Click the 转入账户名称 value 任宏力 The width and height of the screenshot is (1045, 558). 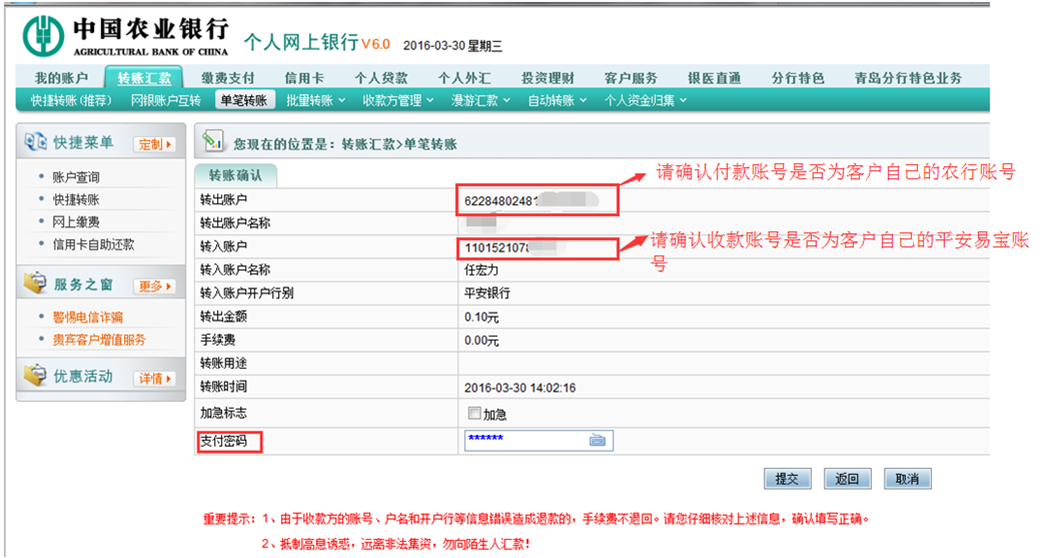[x=481, y=270]
